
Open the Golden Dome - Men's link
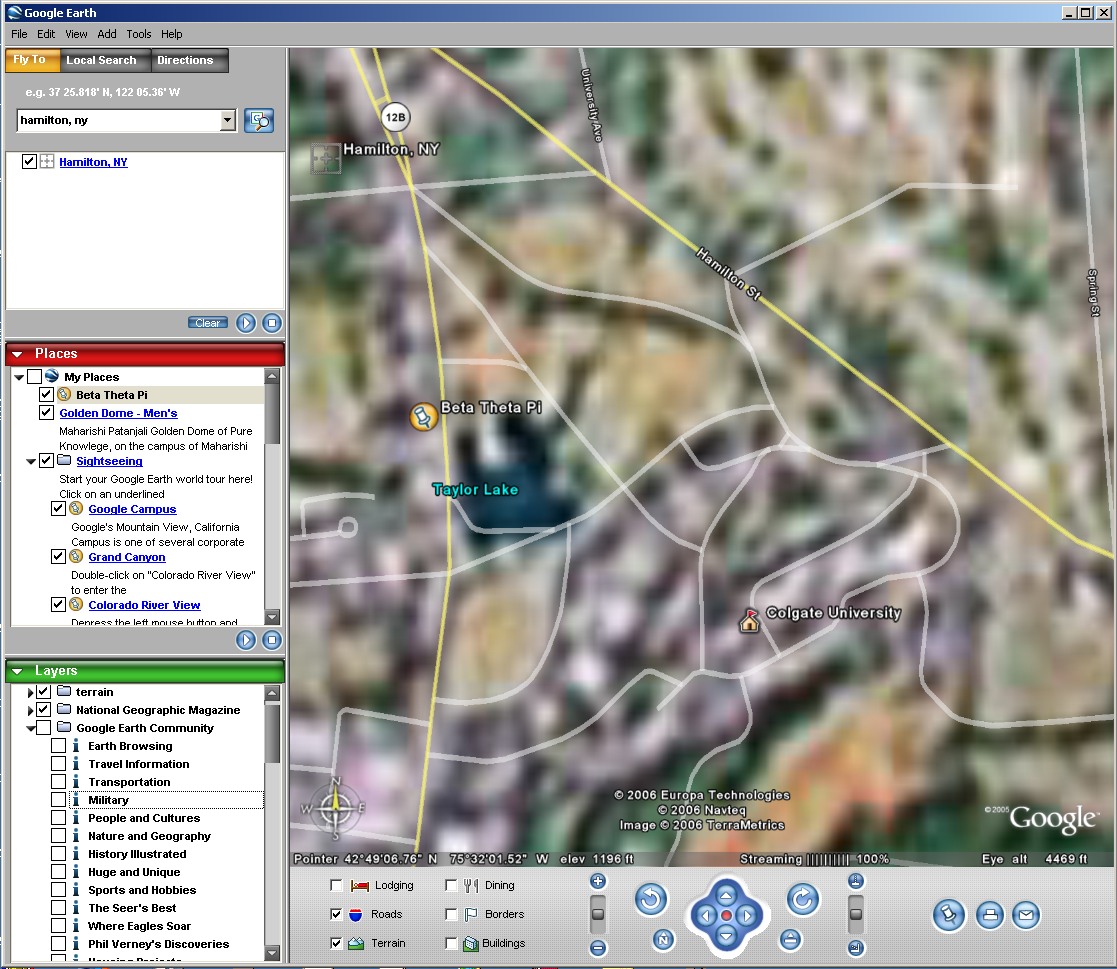coord(118,413)
